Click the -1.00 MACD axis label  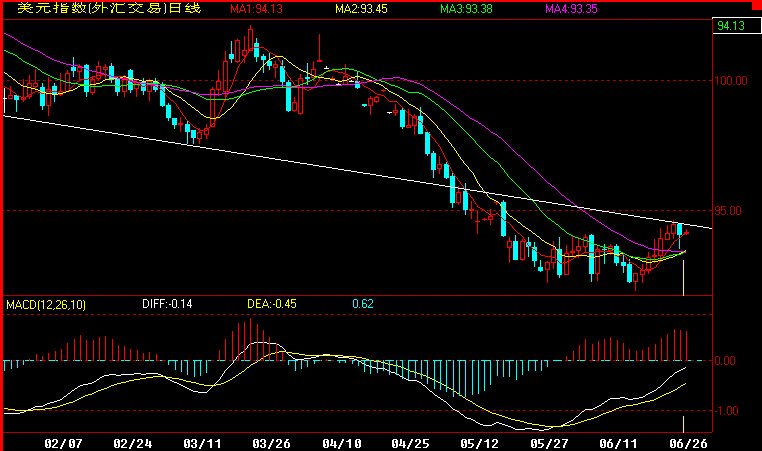click(730, 411)
